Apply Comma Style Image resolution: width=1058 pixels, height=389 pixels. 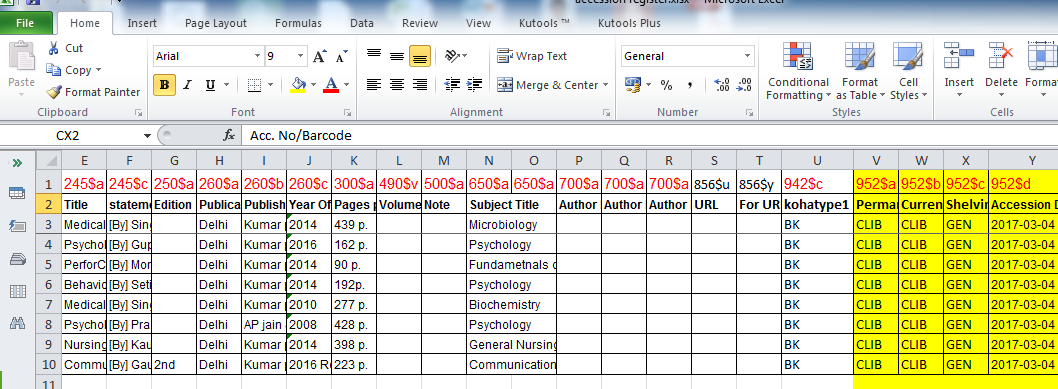point(690,85)
